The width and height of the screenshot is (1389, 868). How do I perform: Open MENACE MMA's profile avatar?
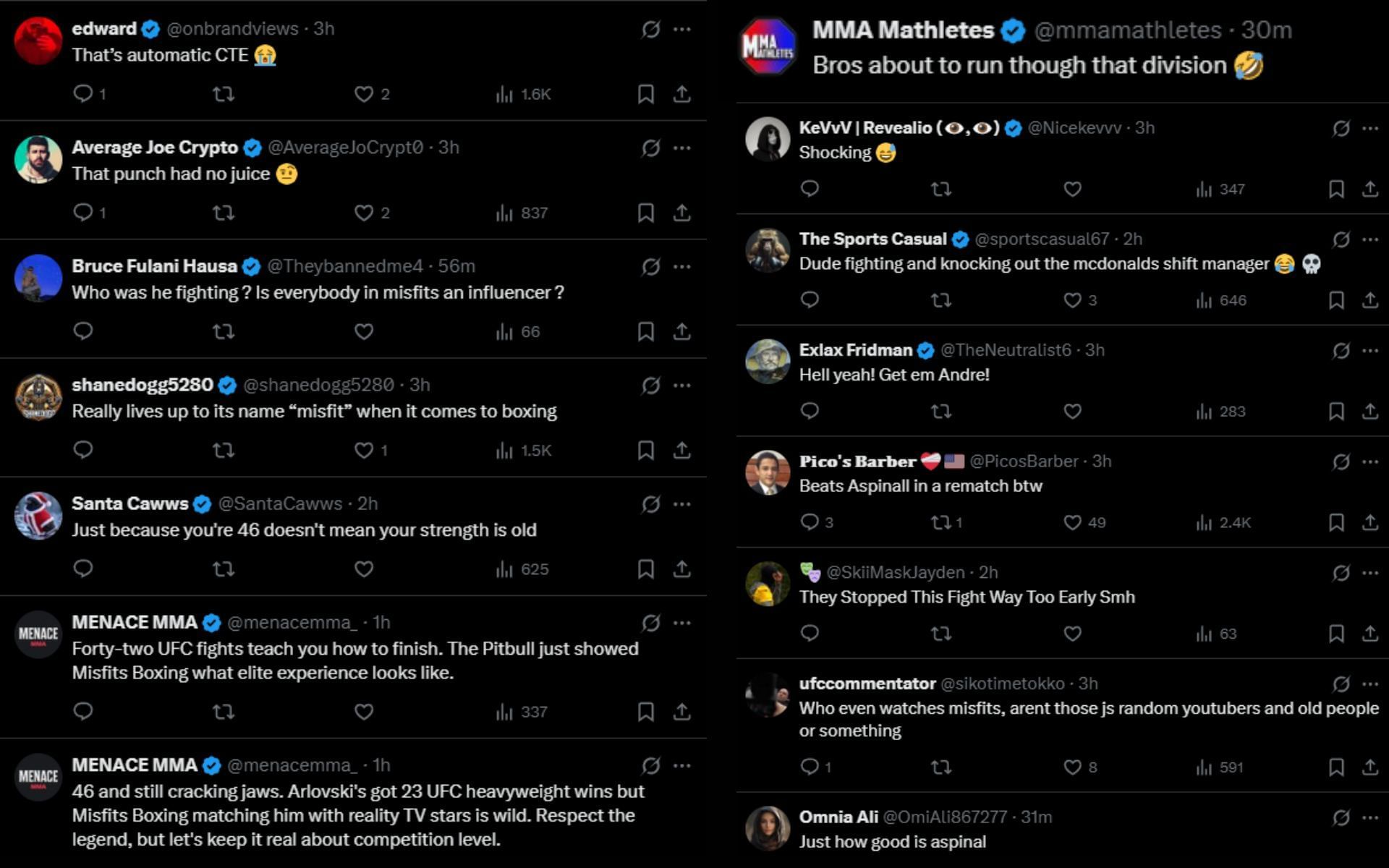[40, 637]
